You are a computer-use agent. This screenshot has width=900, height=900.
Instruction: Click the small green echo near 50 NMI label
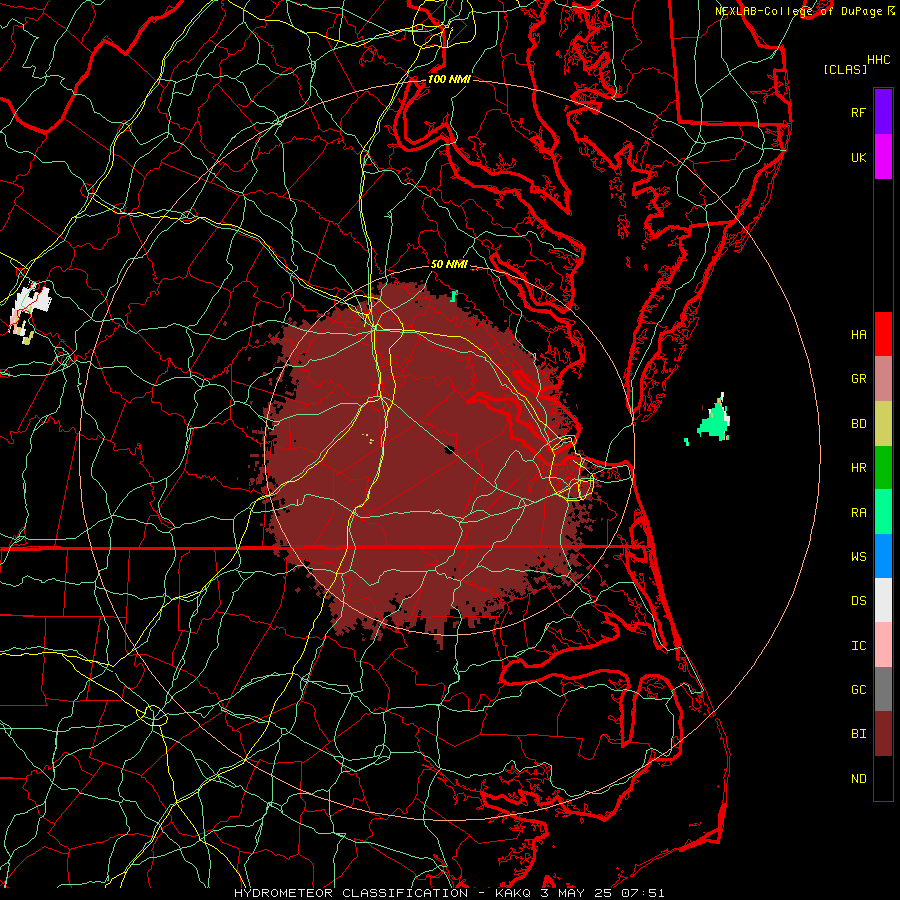click(x=454, y=296)
